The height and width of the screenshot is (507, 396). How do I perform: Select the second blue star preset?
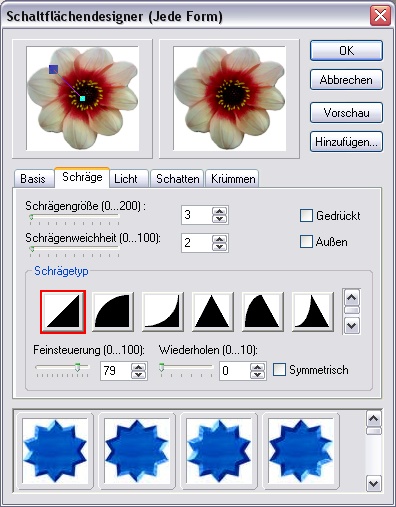tap(137, 451)
